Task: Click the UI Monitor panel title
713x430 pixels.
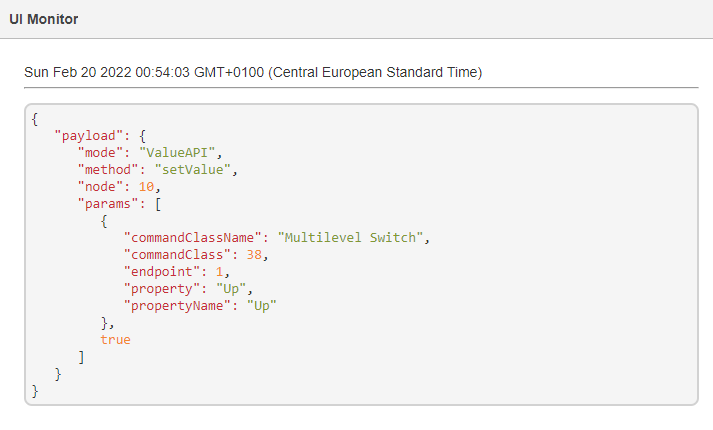Action: [x=44, y=19]
